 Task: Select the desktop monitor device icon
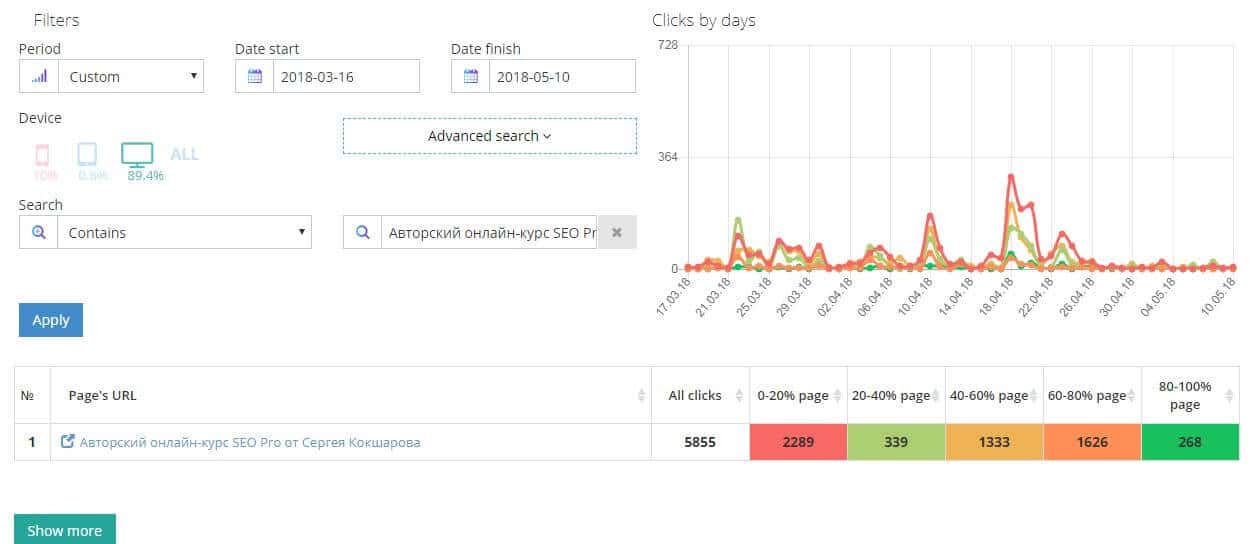pyautogui.click(x=137, y=154)
